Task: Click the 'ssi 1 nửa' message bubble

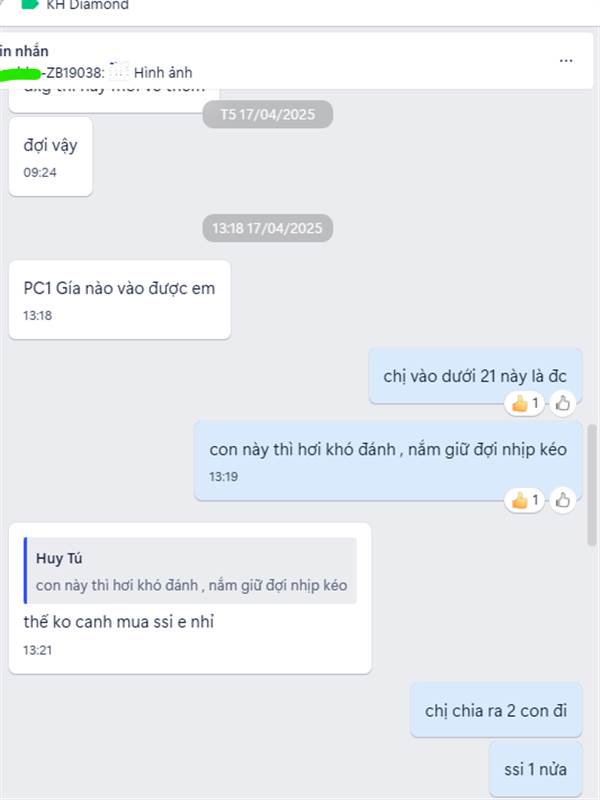Action: tap(535, 769)
